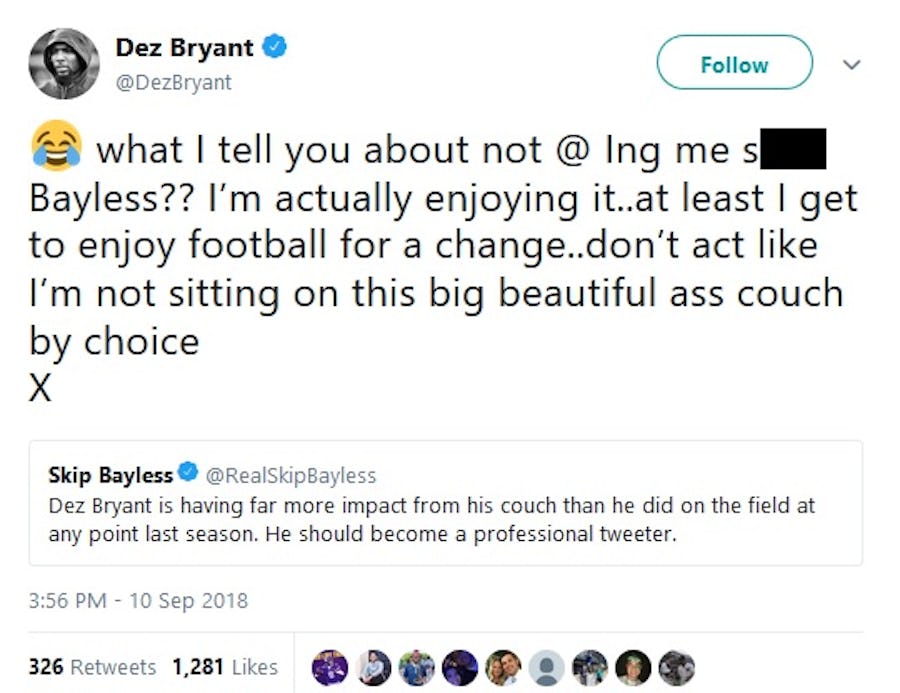Click the Follow button

click(734, 65)
